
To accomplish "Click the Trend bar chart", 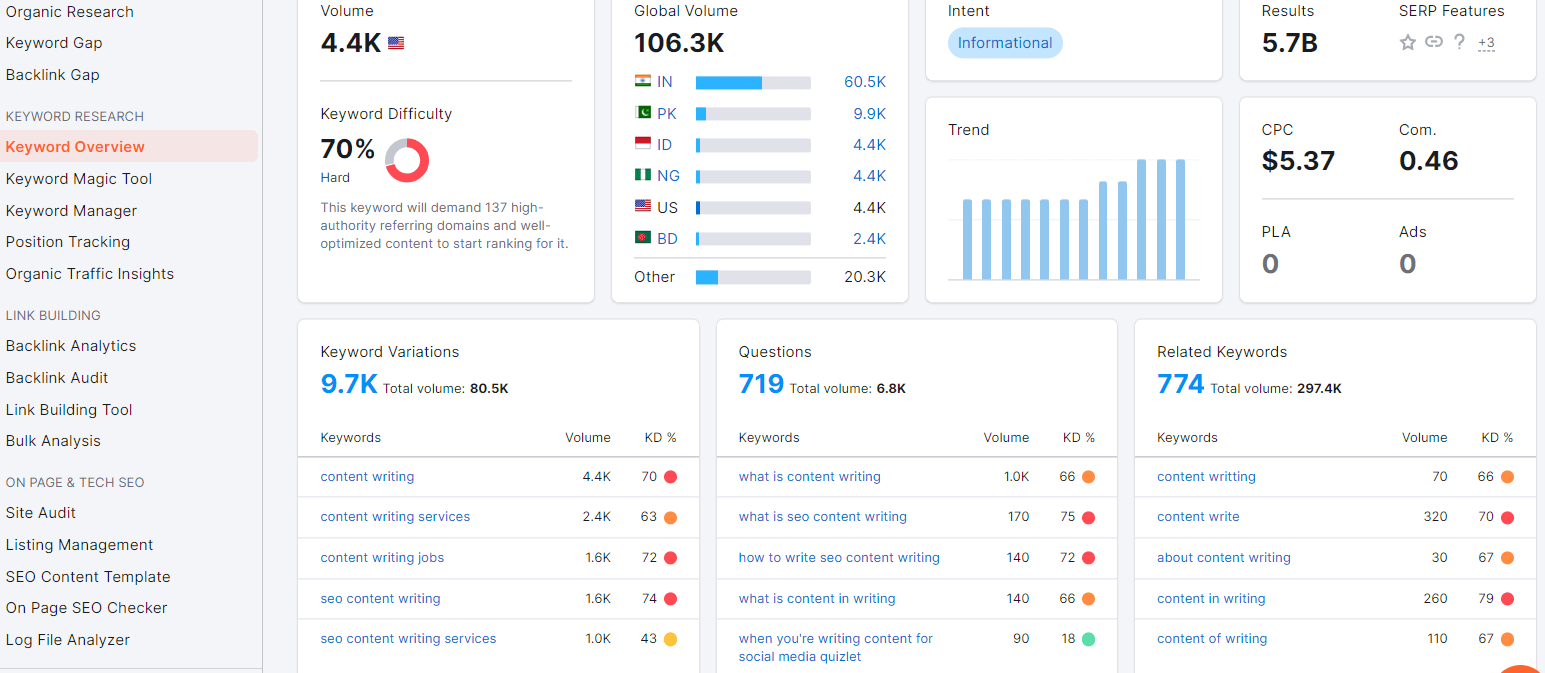I will click(x=1074, y=219).
